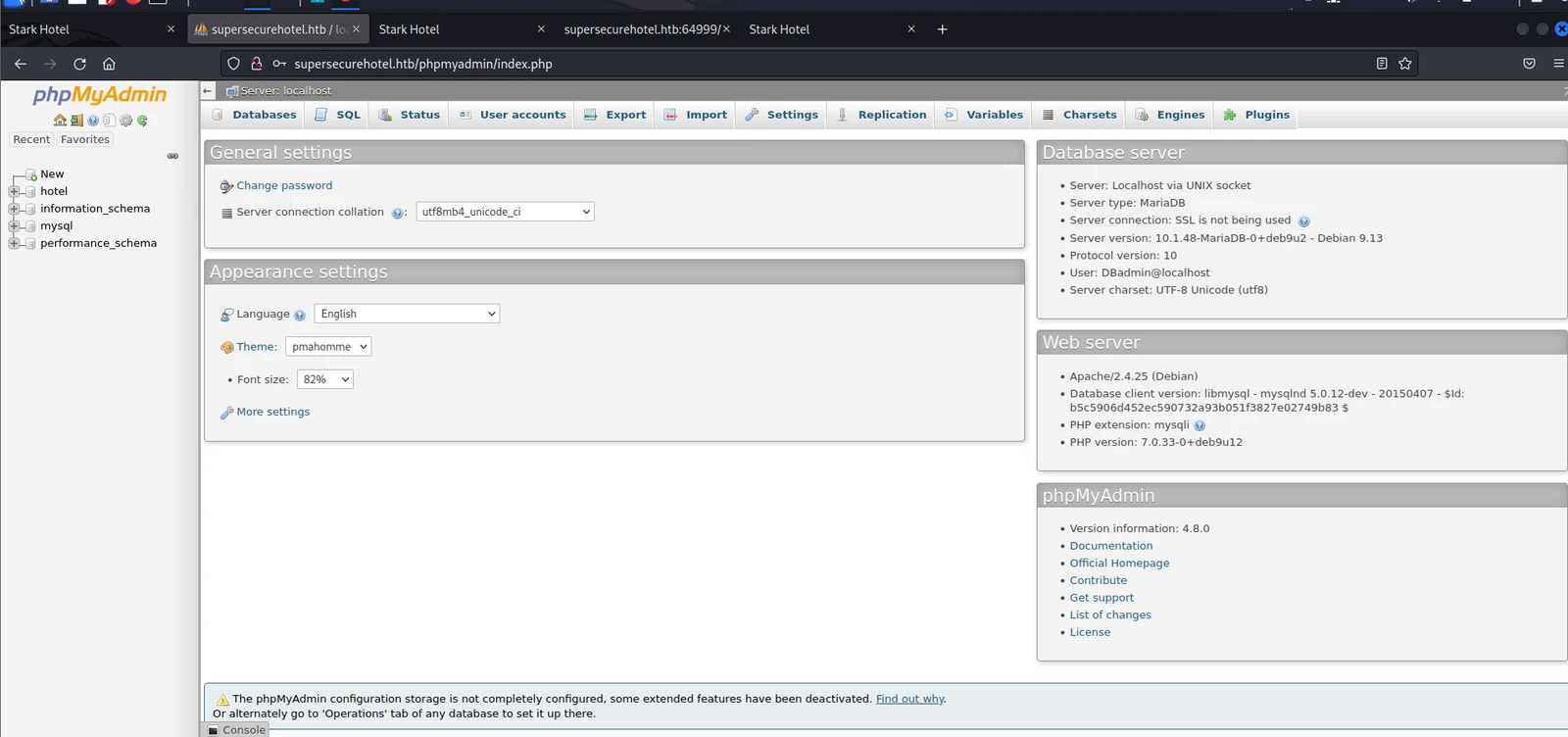The image size is (1568, 737).
Task: Reload the page with browser refresh icon
Action: tap(79, 64)
